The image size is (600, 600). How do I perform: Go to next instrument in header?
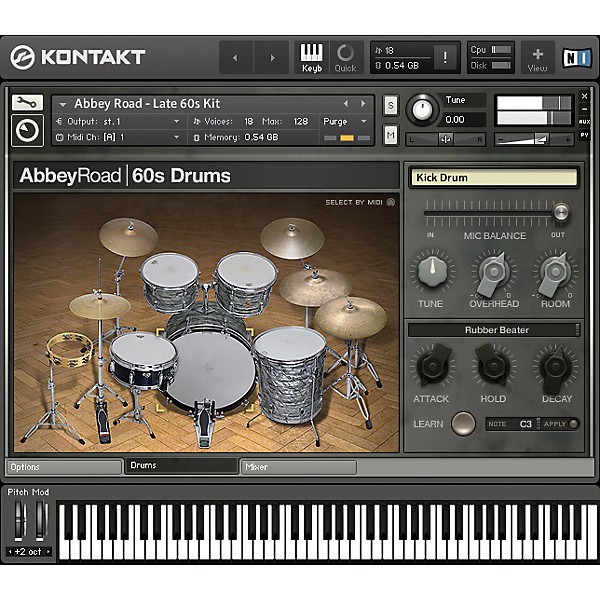point(272,58)
